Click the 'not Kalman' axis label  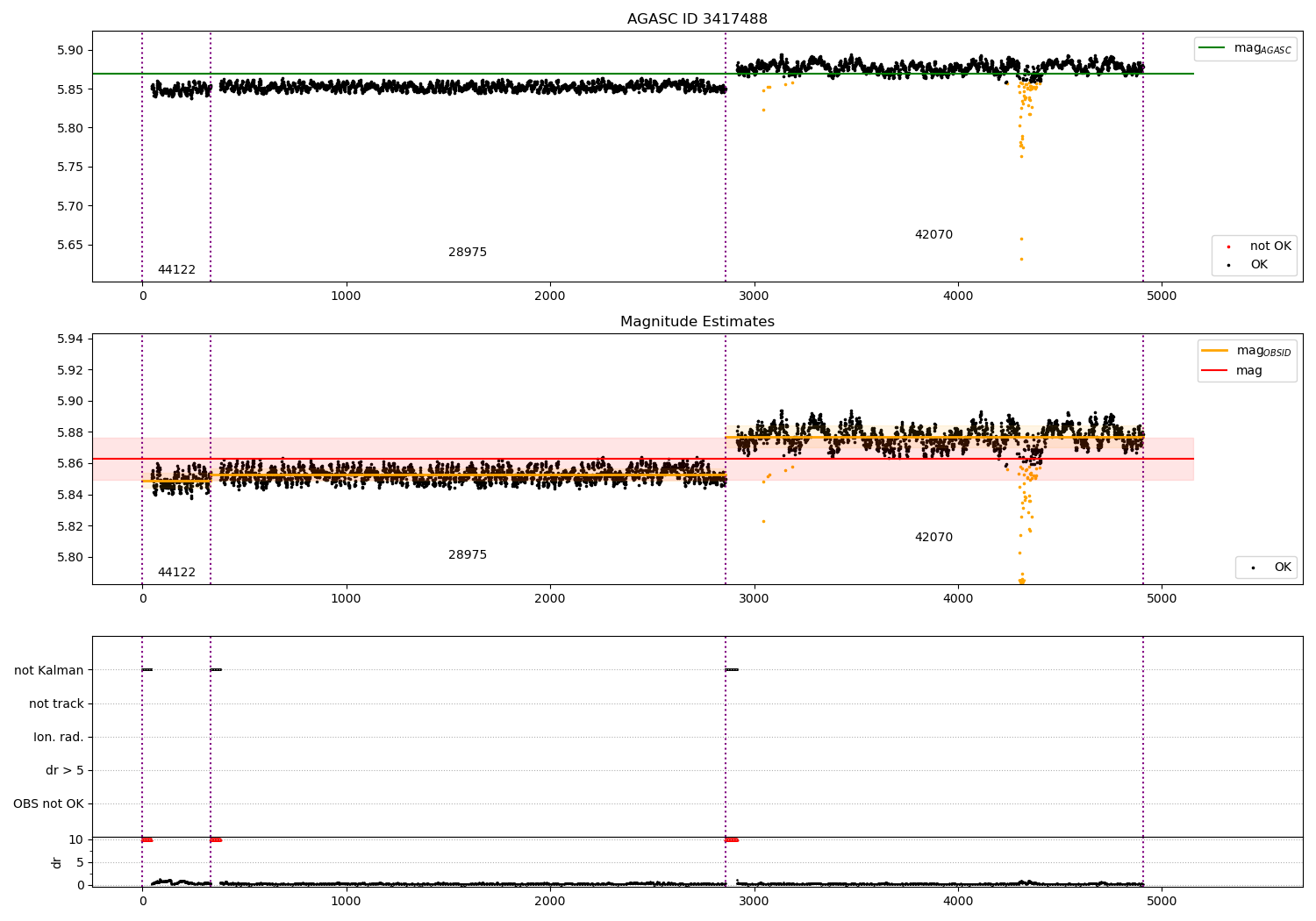(49, 671)
